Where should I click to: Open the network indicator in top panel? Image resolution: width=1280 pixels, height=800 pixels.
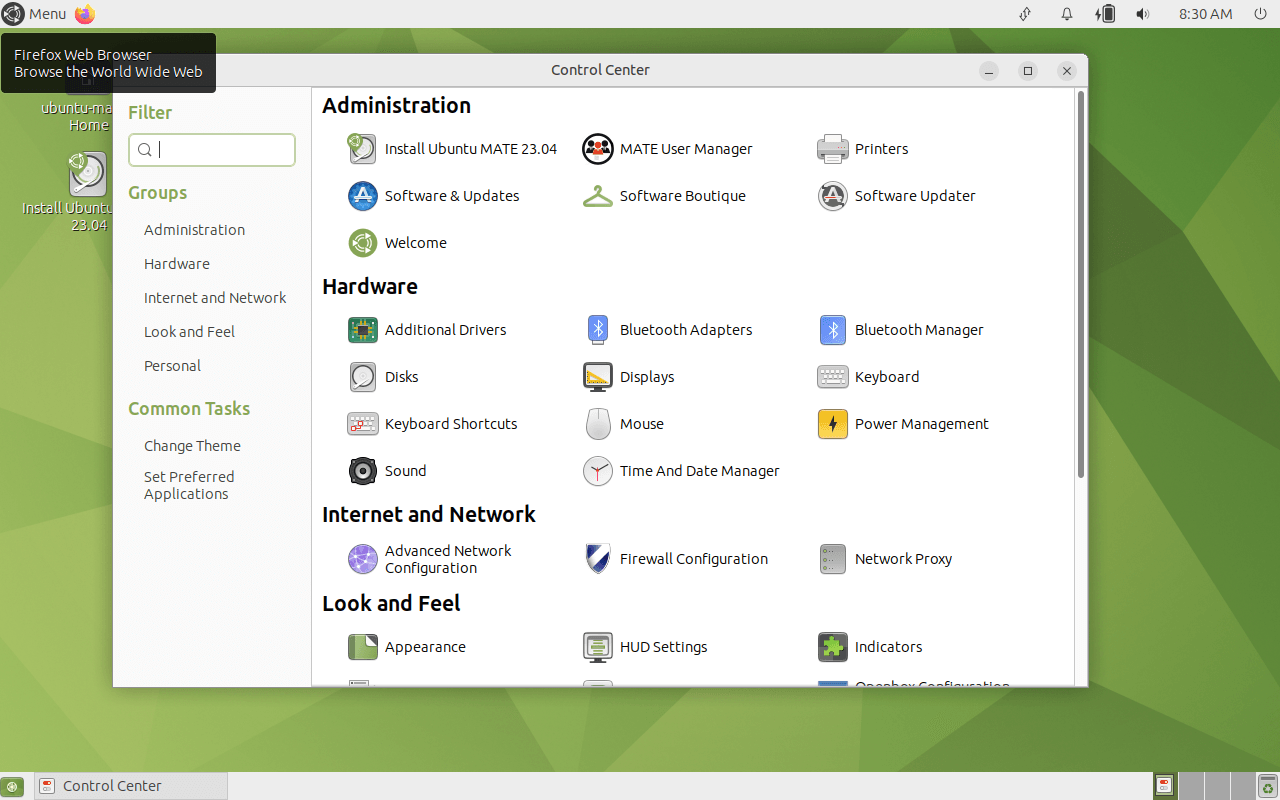(x=1025, y=14)
